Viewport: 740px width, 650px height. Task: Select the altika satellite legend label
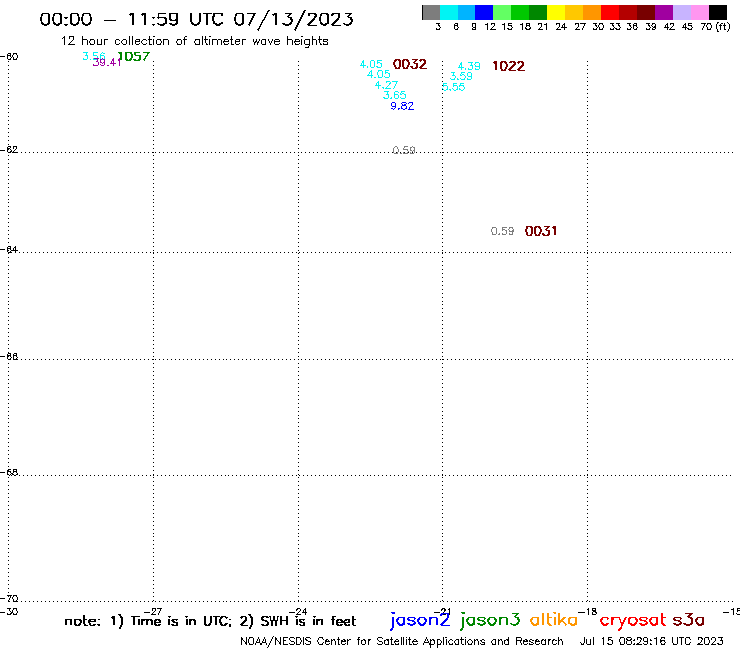tap(554, 620)
